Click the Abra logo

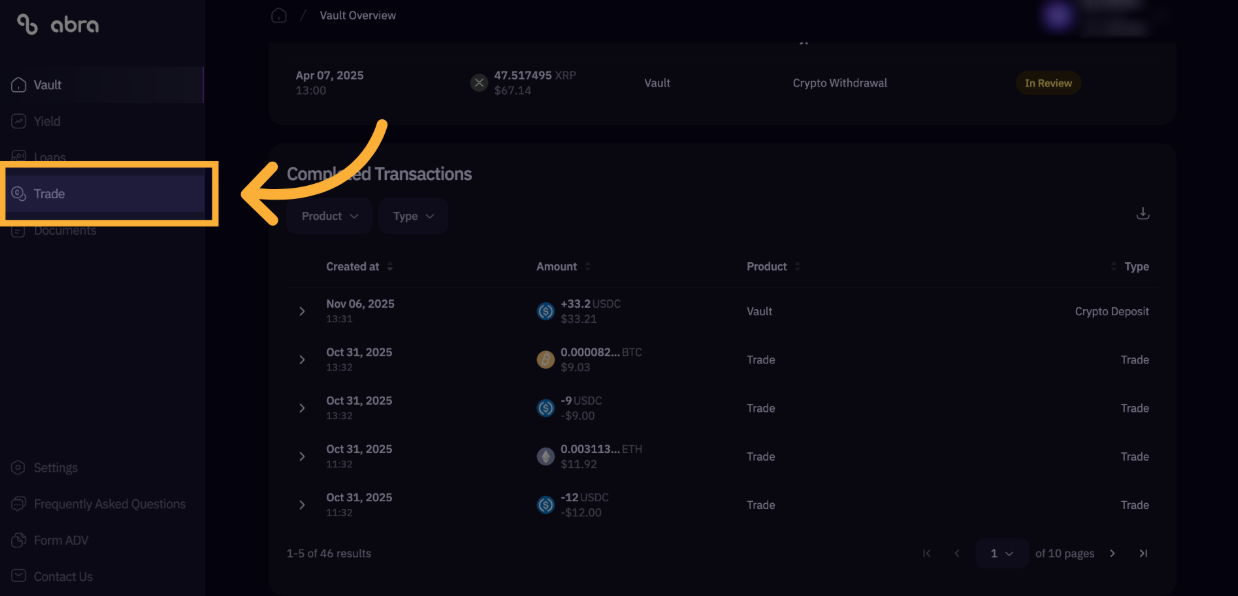58,25
